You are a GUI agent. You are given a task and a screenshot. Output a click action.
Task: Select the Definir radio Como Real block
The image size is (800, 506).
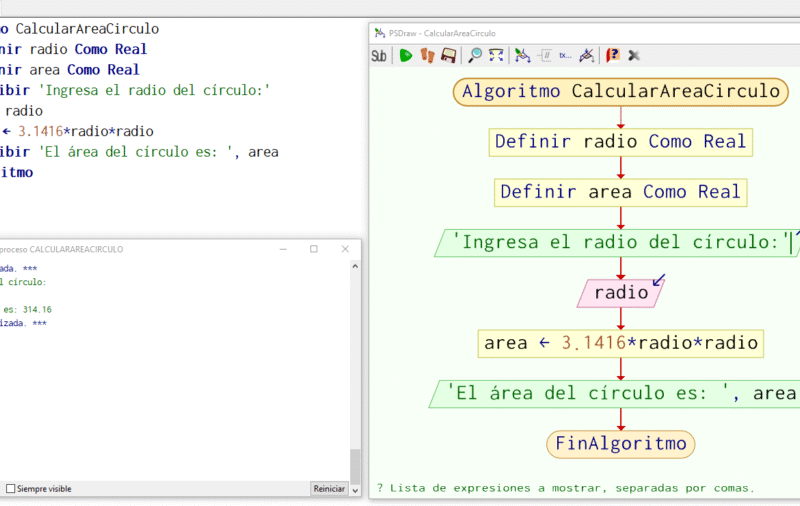[x=621, y=141]
